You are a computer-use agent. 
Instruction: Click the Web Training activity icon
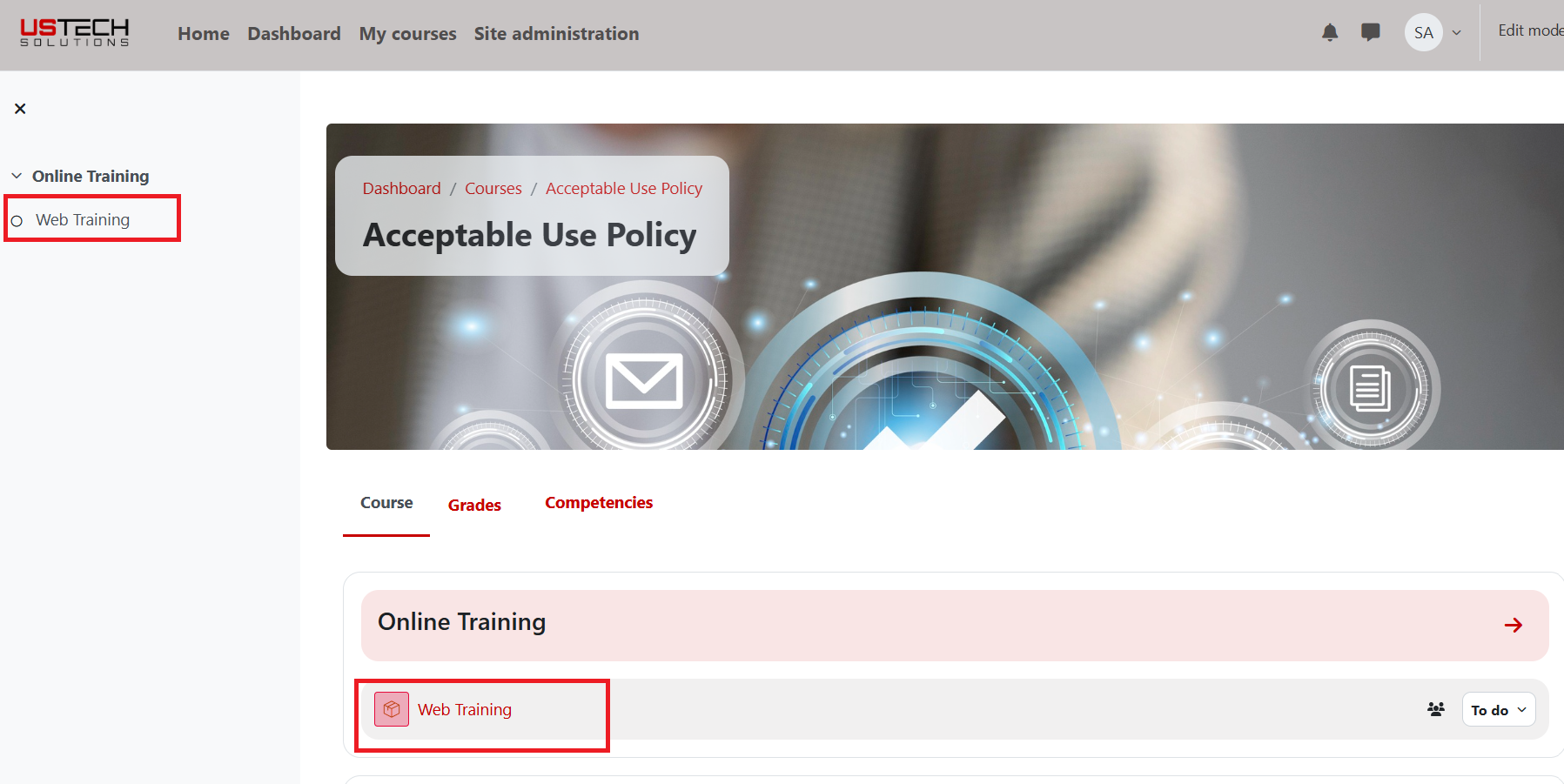coord(392,710)
